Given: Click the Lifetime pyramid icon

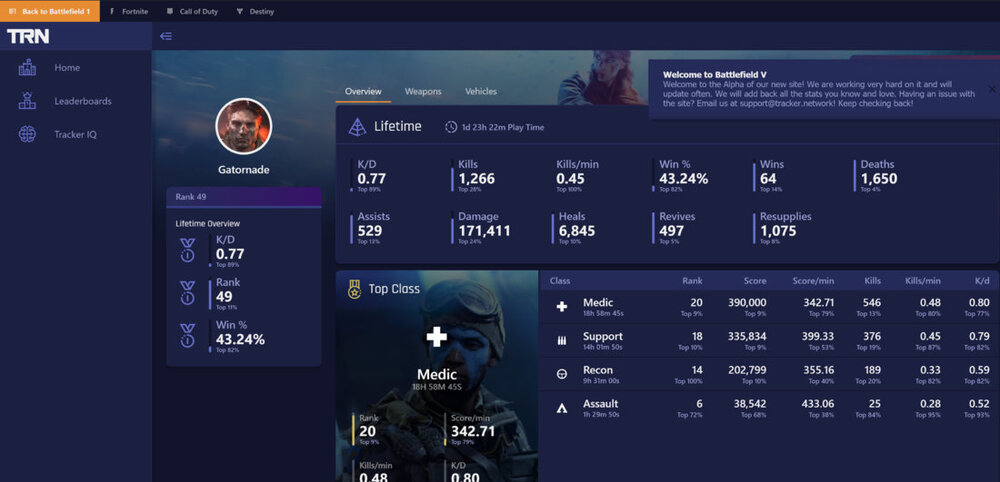Looking at the screenshot, I should (357, 127).
